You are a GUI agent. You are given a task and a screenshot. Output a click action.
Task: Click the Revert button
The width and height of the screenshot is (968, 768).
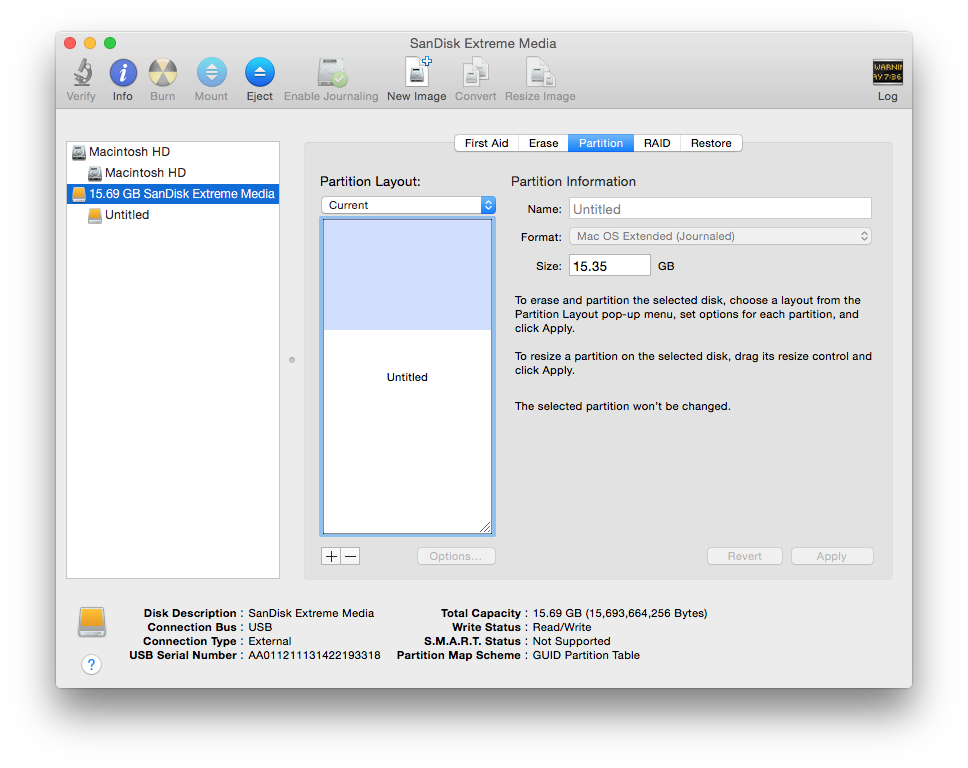pyautogui.click(x=745, y=556)
